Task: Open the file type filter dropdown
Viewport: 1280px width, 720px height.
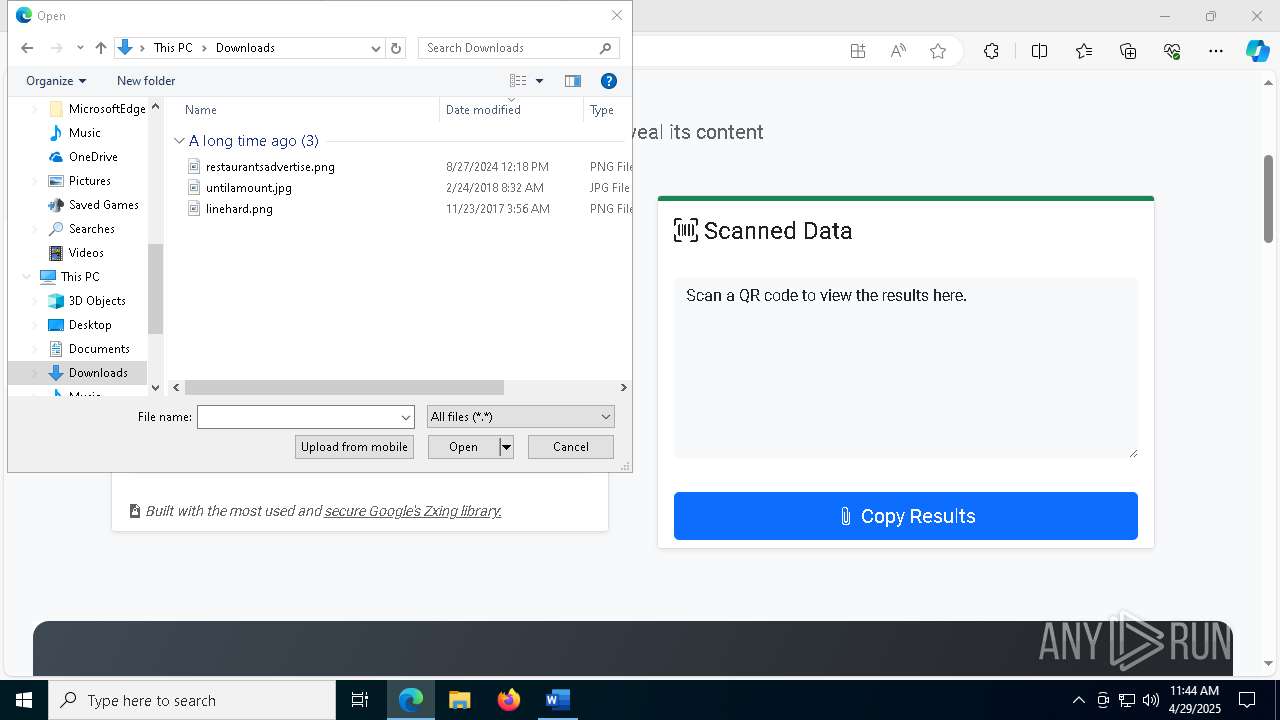Action: [520, 417]
